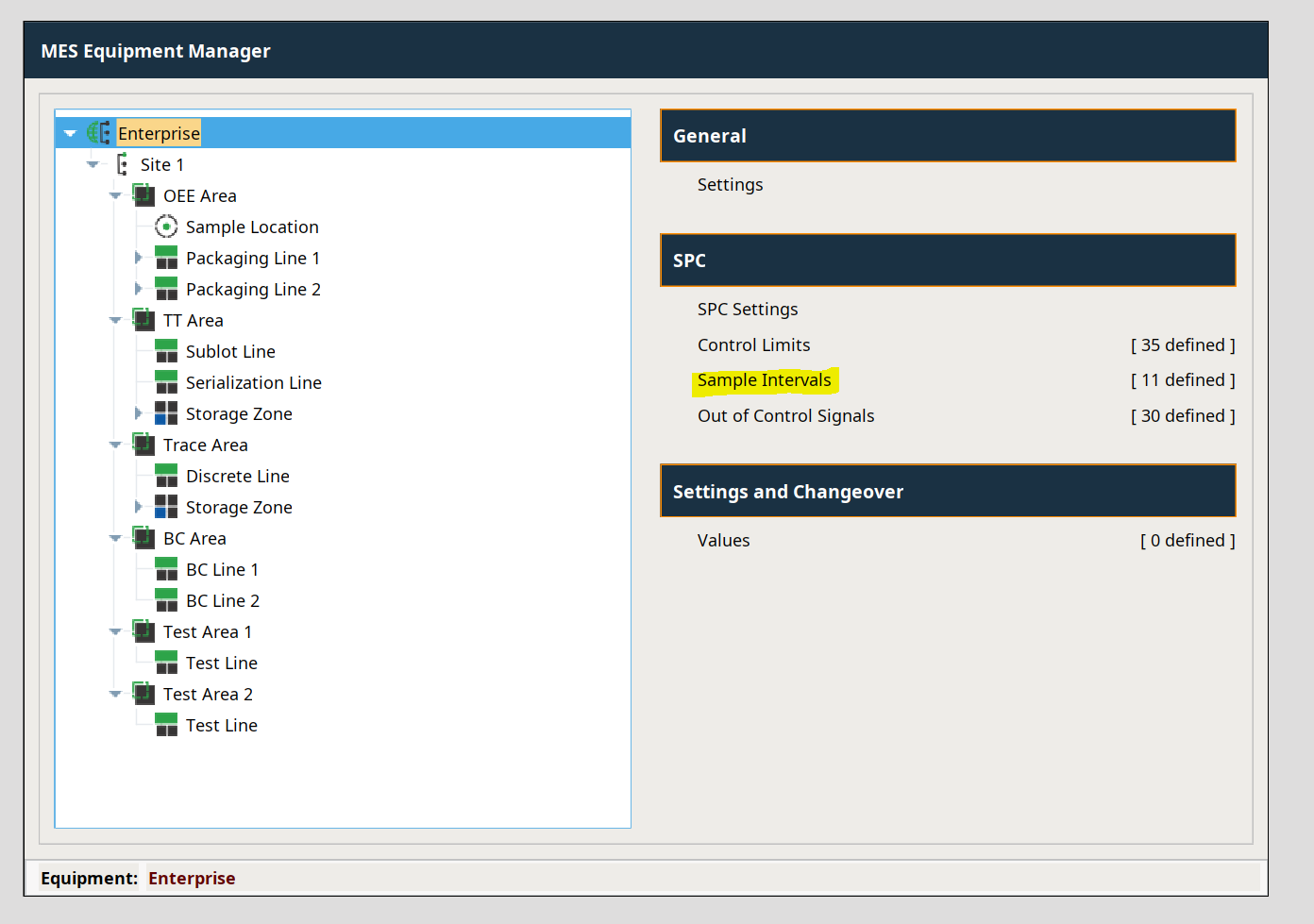Open Out of Control Signals

click(785, 416)
